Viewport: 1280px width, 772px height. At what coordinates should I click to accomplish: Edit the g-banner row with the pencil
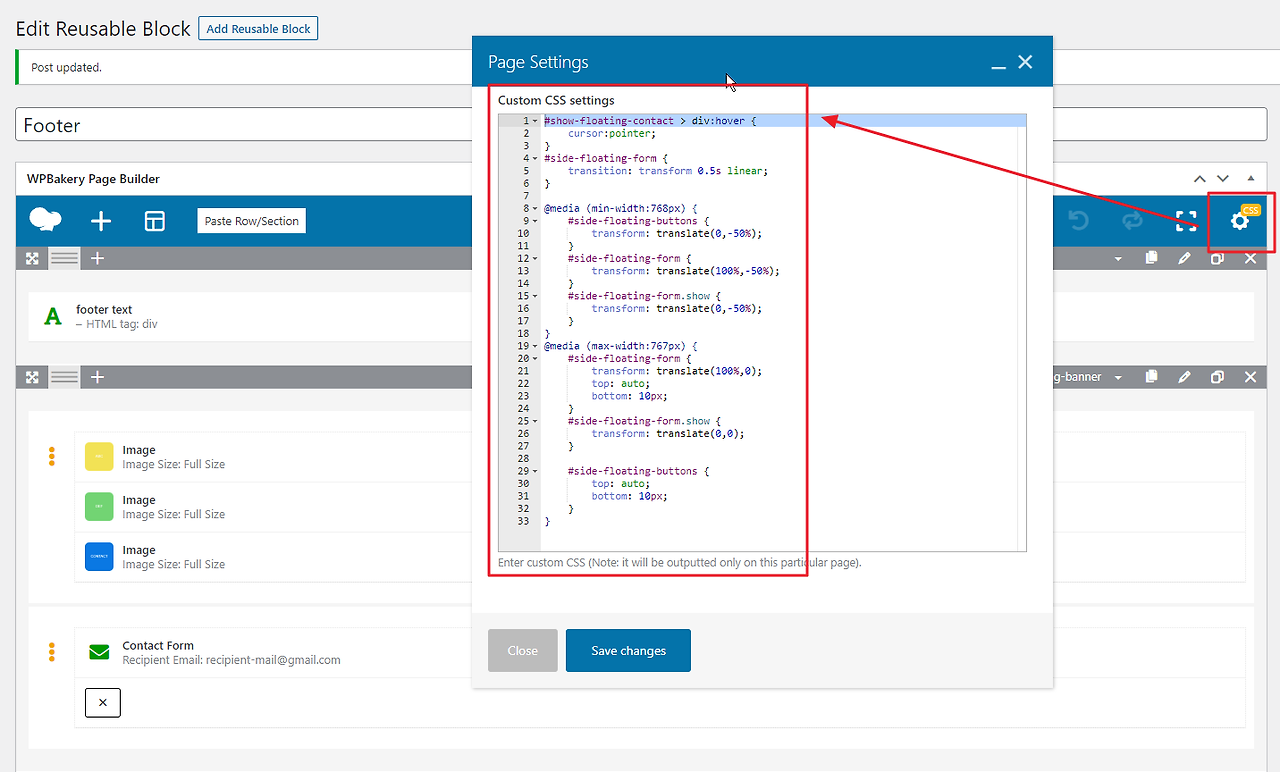click(1184, 377)
